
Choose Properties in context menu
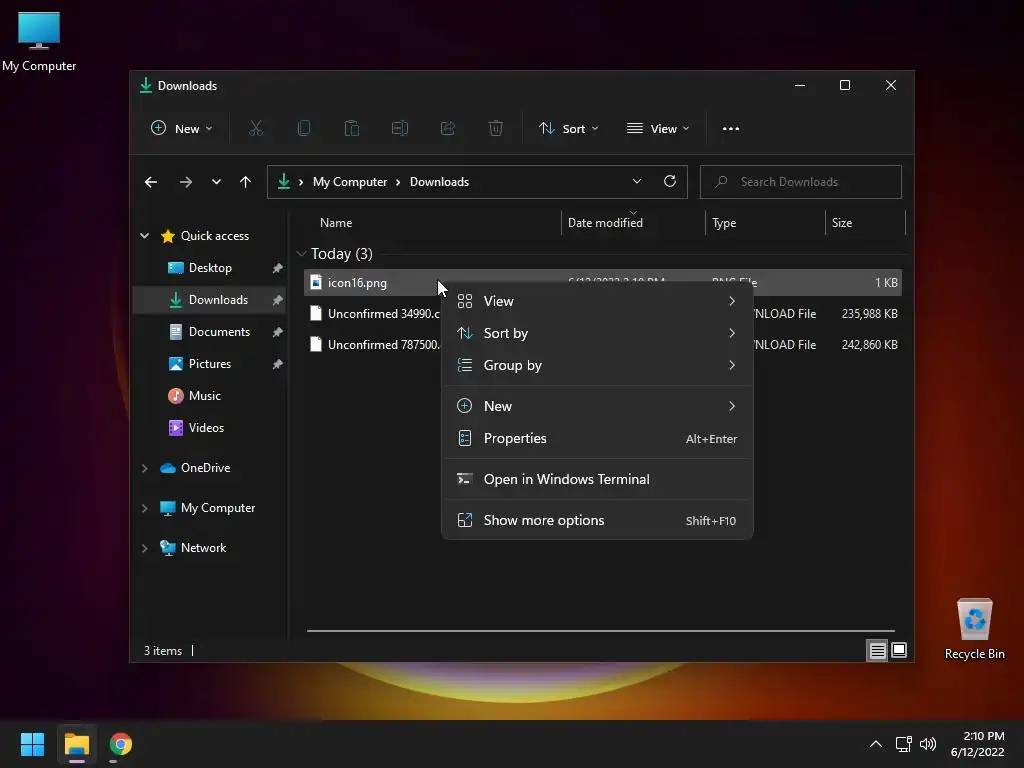pyautogui.click(x=598, y=438)
